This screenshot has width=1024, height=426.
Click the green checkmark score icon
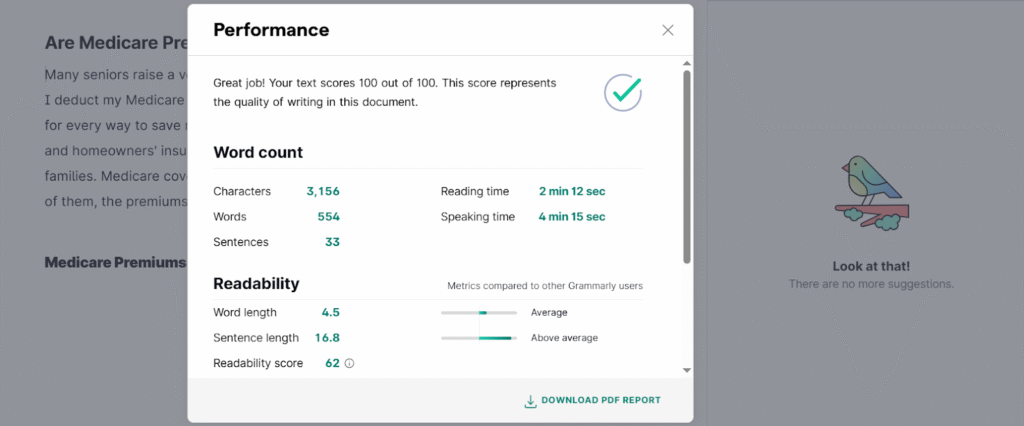point(623,92)
